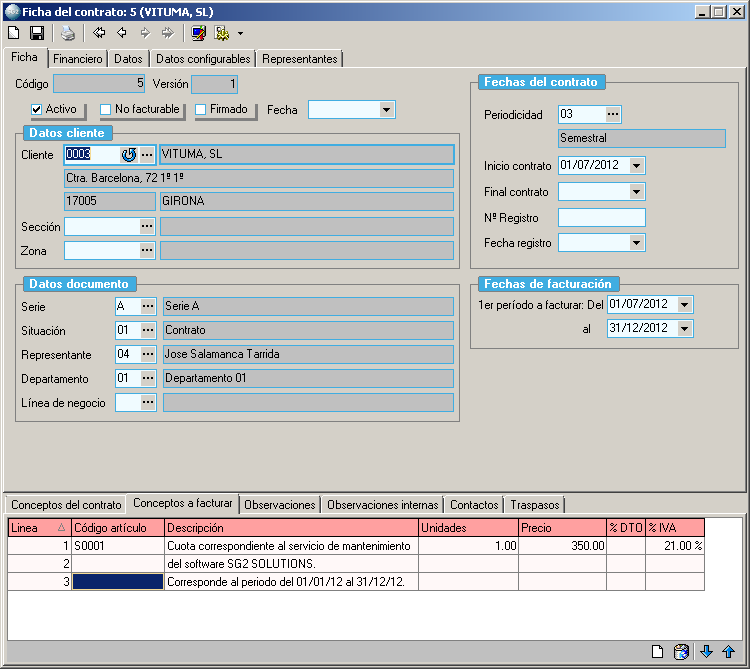Uncheck the Activo checkbox
The height and width of the screenshot is (669, 750).
pos(36,110)
